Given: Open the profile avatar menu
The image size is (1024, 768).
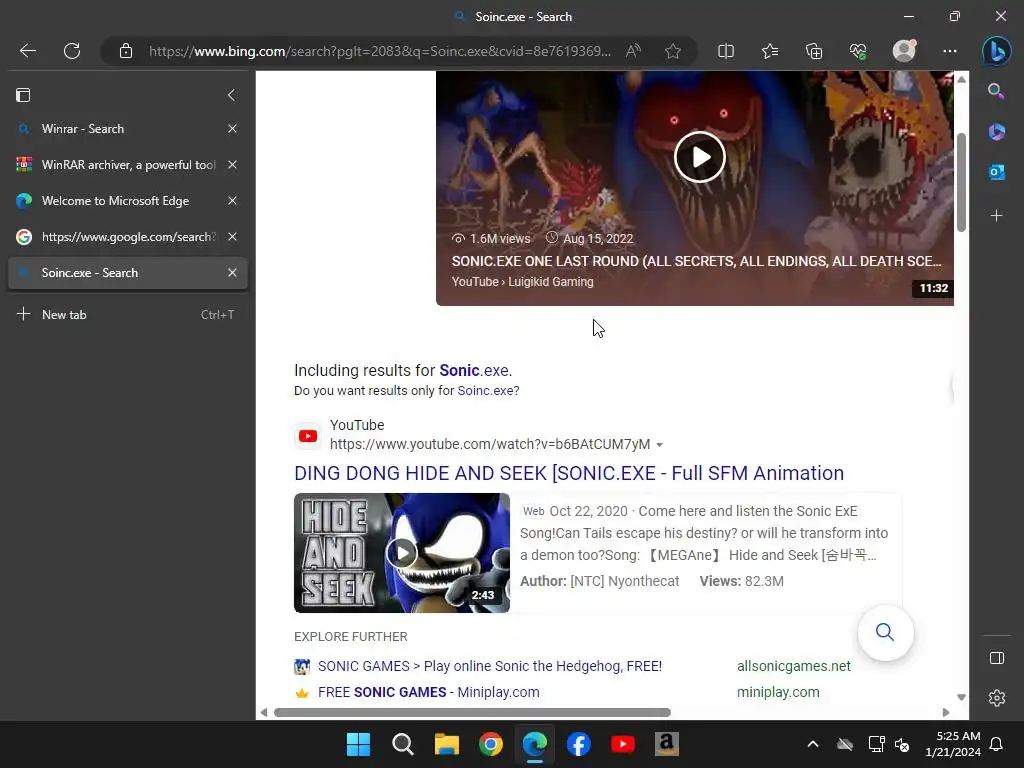Looking at the screenshot, I should (904, 51).
